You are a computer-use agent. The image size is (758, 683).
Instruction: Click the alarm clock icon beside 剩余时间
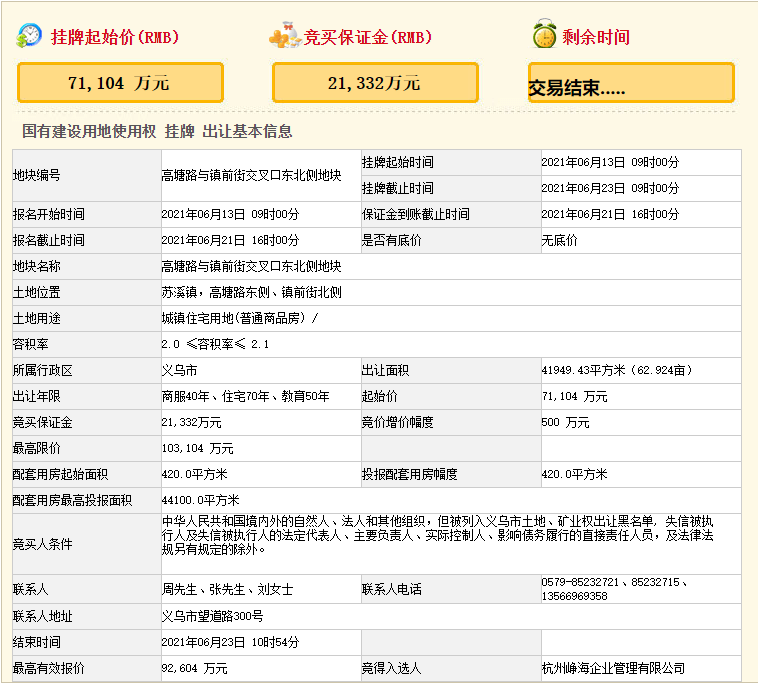pyautogui.click(x=545, y=34)
